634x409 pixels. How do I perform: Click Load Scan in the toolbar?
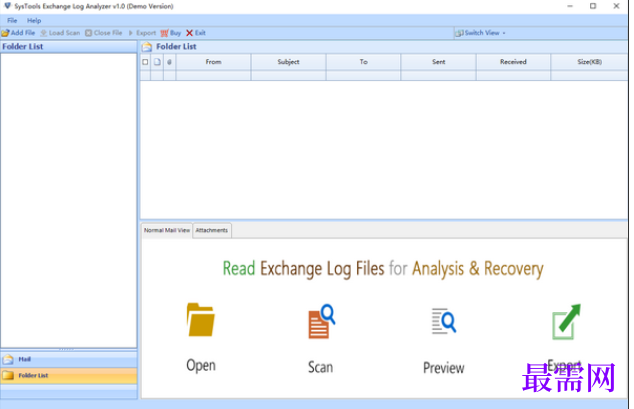60,33
